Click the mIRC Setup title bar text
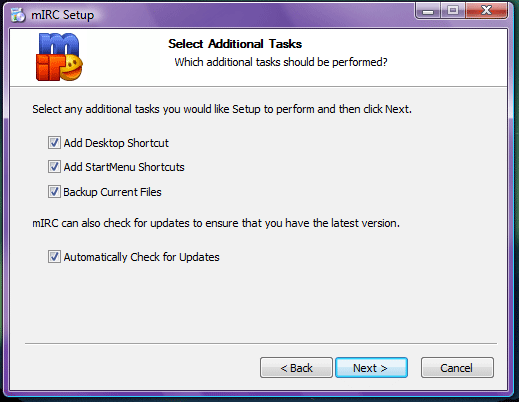Viewport: 519px width, 402px height. click(63, 15)
